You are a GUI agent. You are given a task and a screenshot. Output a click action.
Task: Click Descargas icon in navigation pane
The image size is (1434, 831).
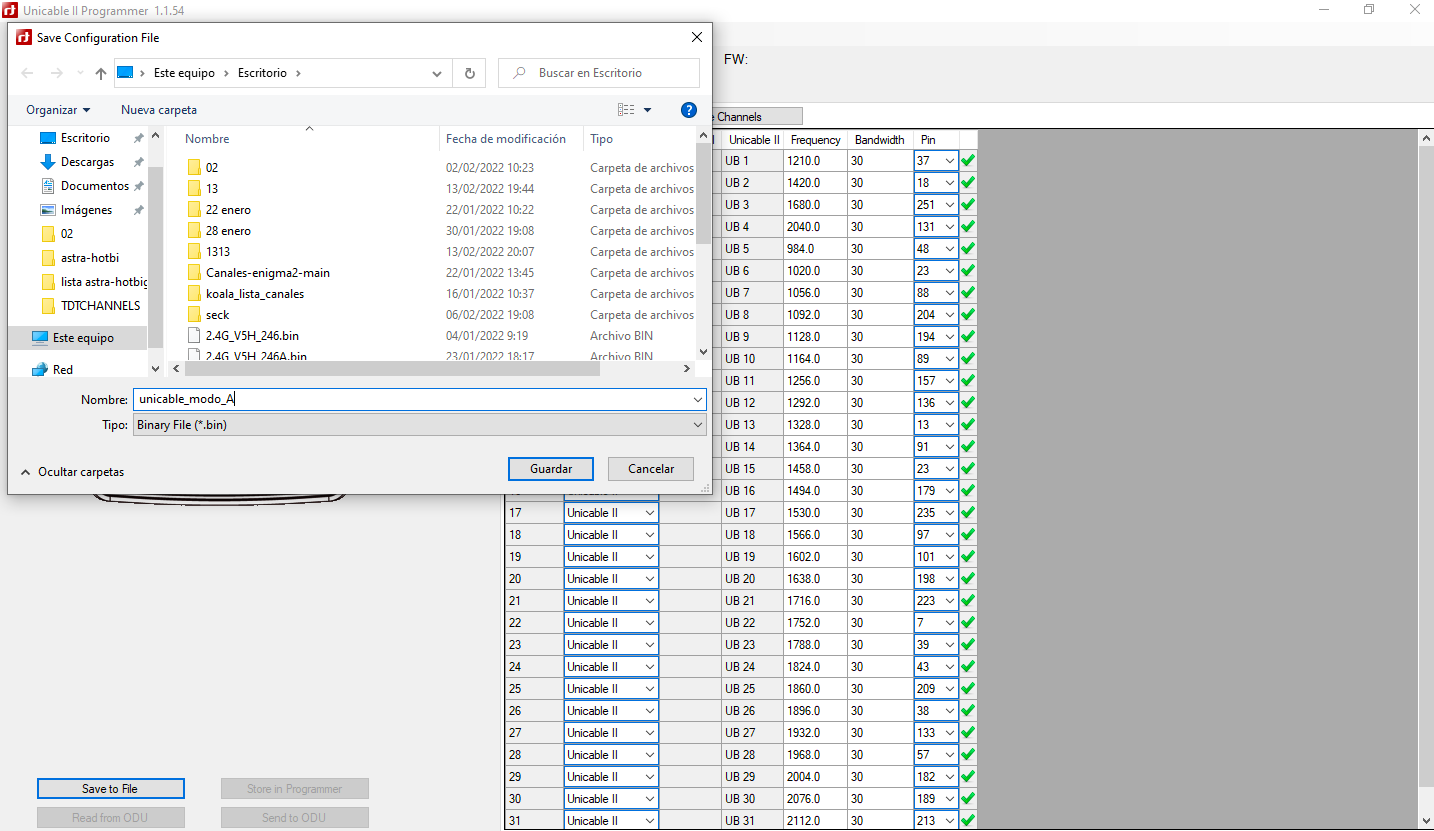47,162
